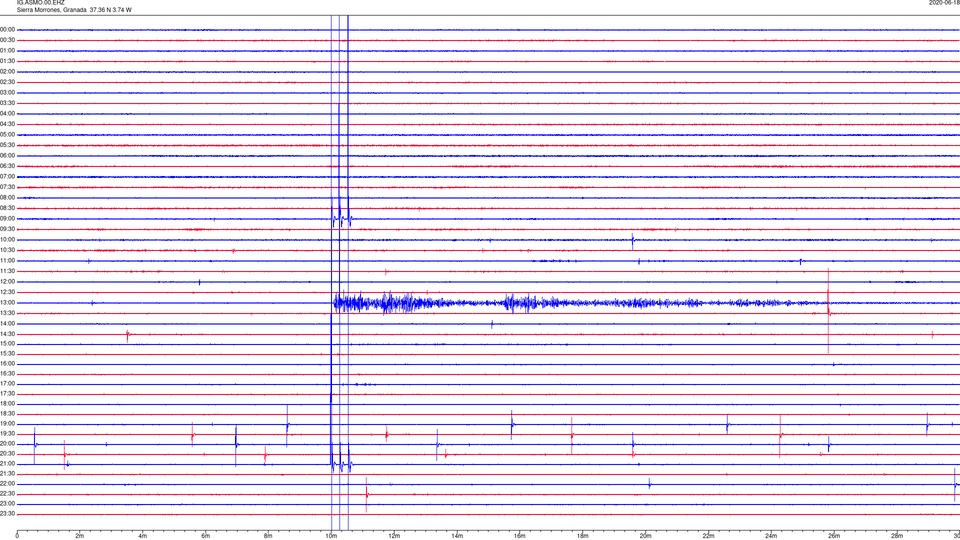This screenshot has width=960, height=540.
Task: Click the 18m axis tick label
Action: [x=583, y=536]
